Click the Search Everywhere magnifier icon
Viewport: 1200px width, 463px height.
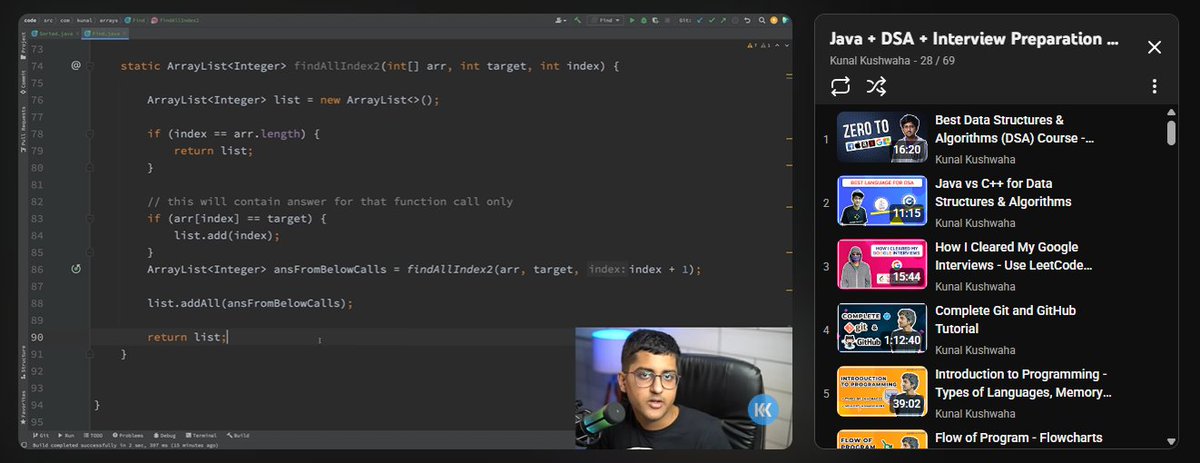tap(762, 20)
